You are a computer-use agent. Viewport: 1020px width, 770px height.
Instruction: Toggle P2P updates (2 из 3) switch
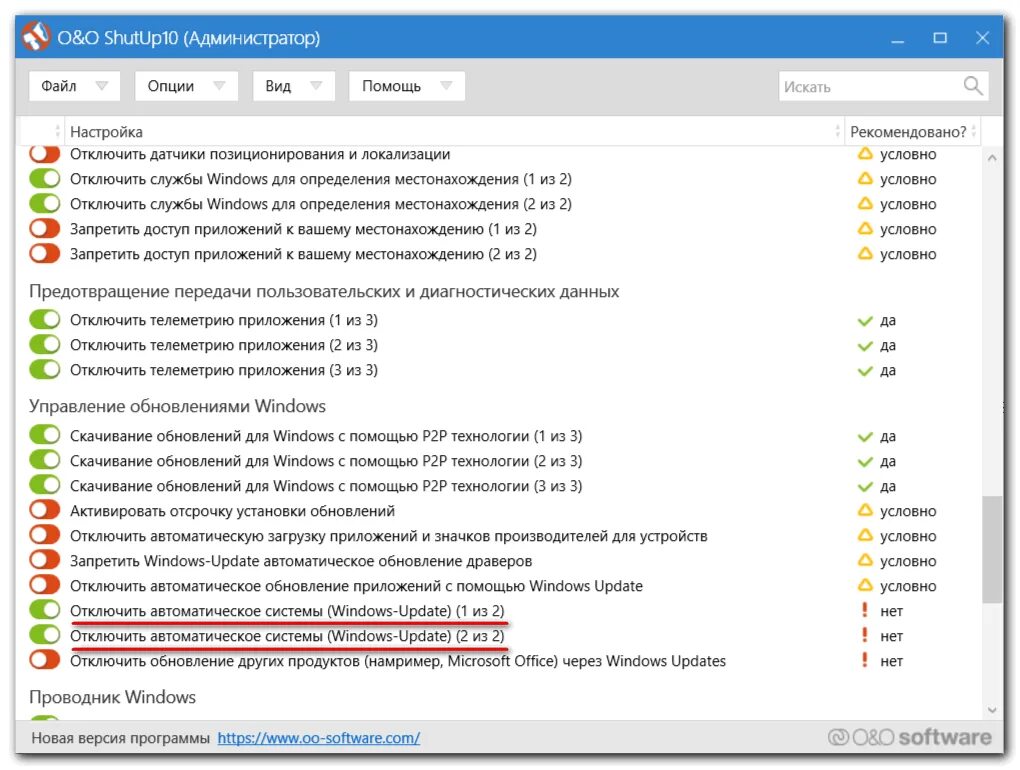pos(44,460)
